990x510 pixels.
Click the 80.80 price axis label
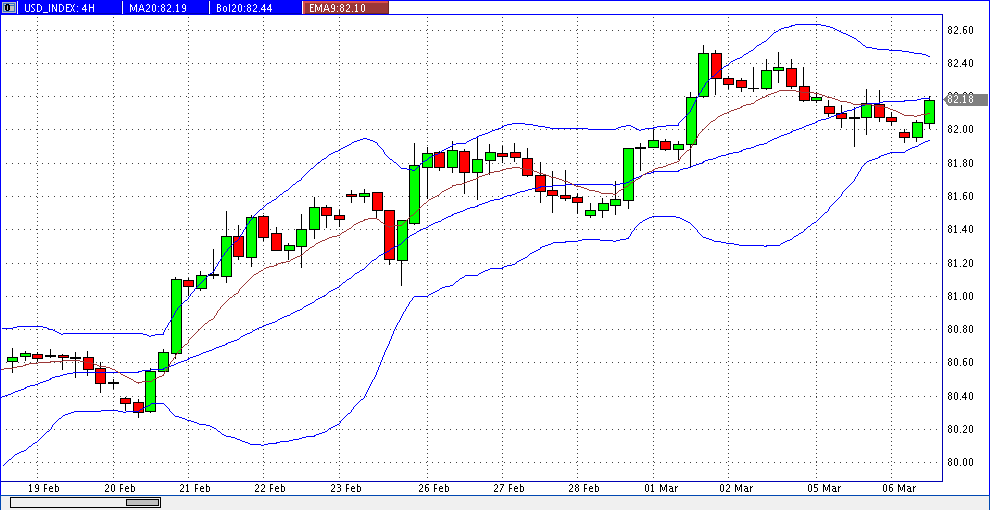pyautogui.click(x=960, y=329)
